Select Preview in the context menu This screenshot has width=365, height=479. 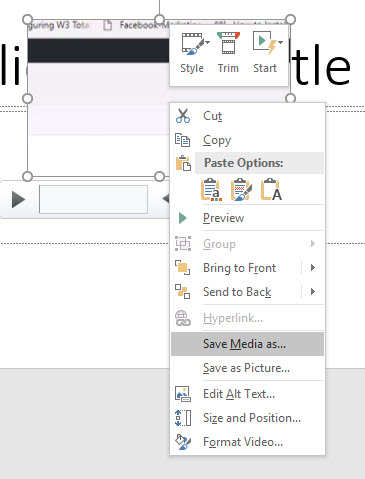(x=247, y=218)
